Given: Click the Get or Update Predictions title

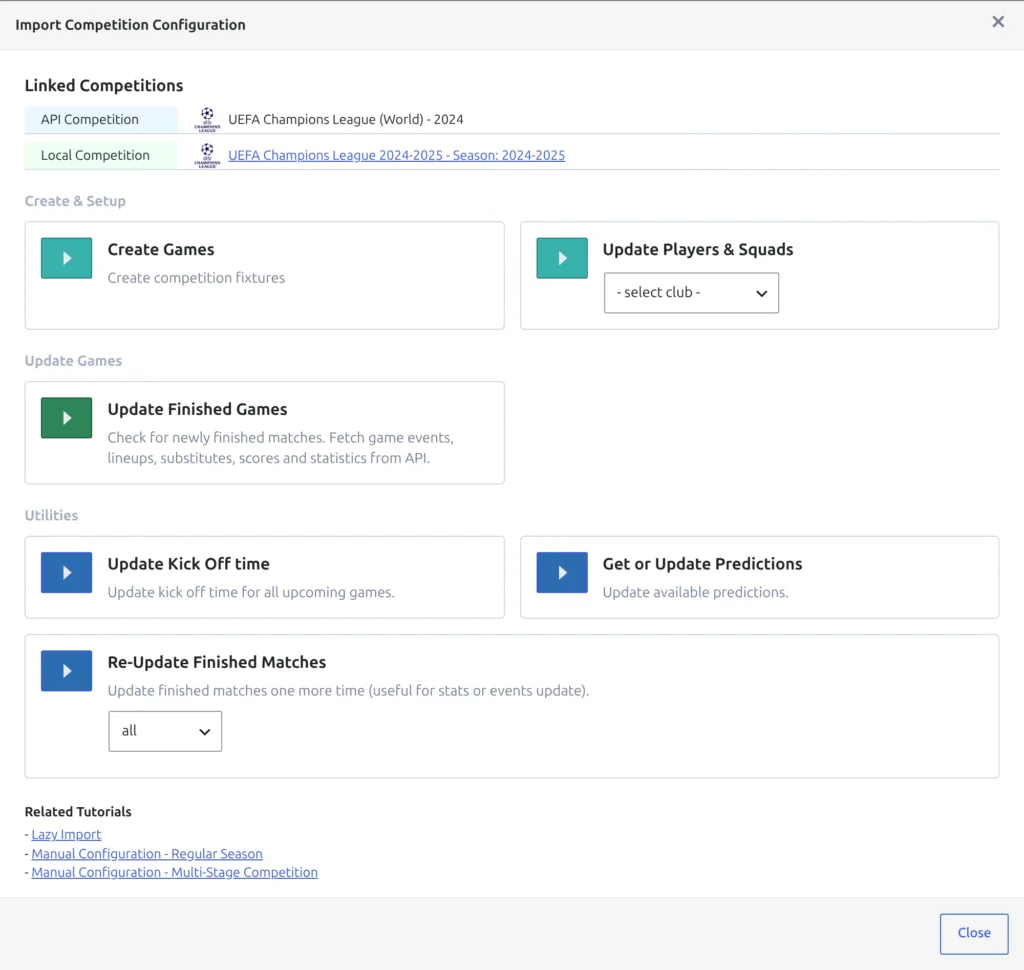Looking at the screenshot, I should click(x=702, y=564).
